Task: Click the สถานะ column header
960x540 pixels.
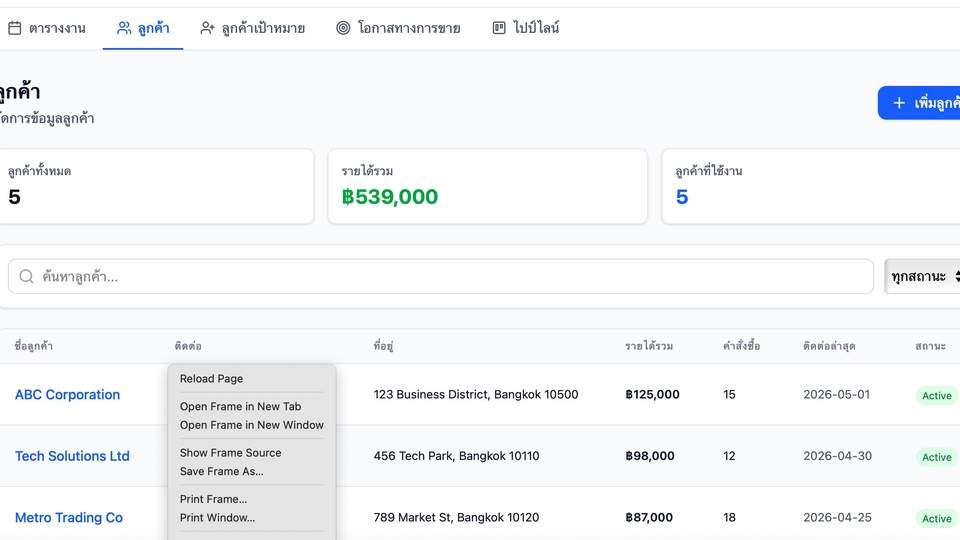Action: (931, 346)
